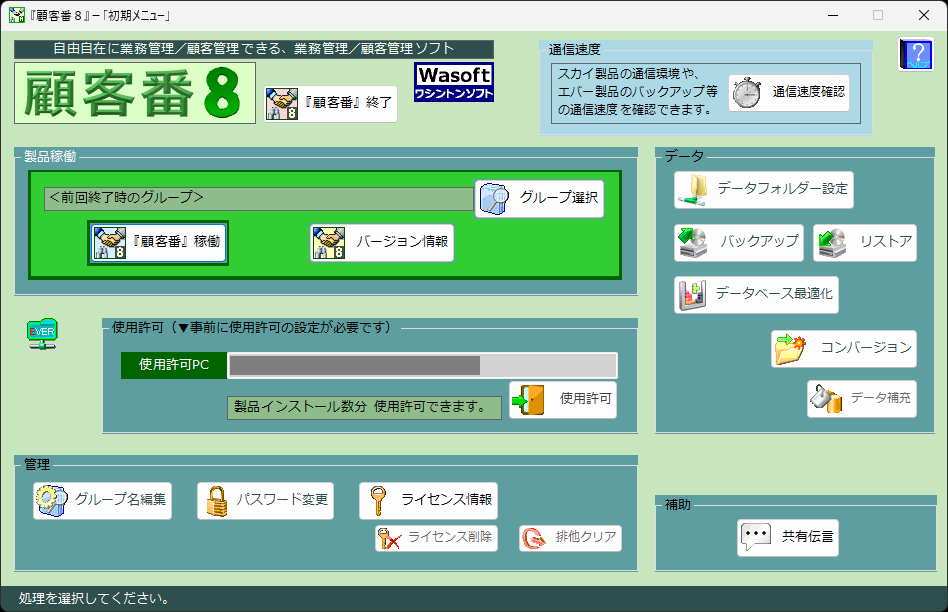This screenshot has width=948, height=612.
Task: View ライセンス情報 license information
Action: [428, 501]
